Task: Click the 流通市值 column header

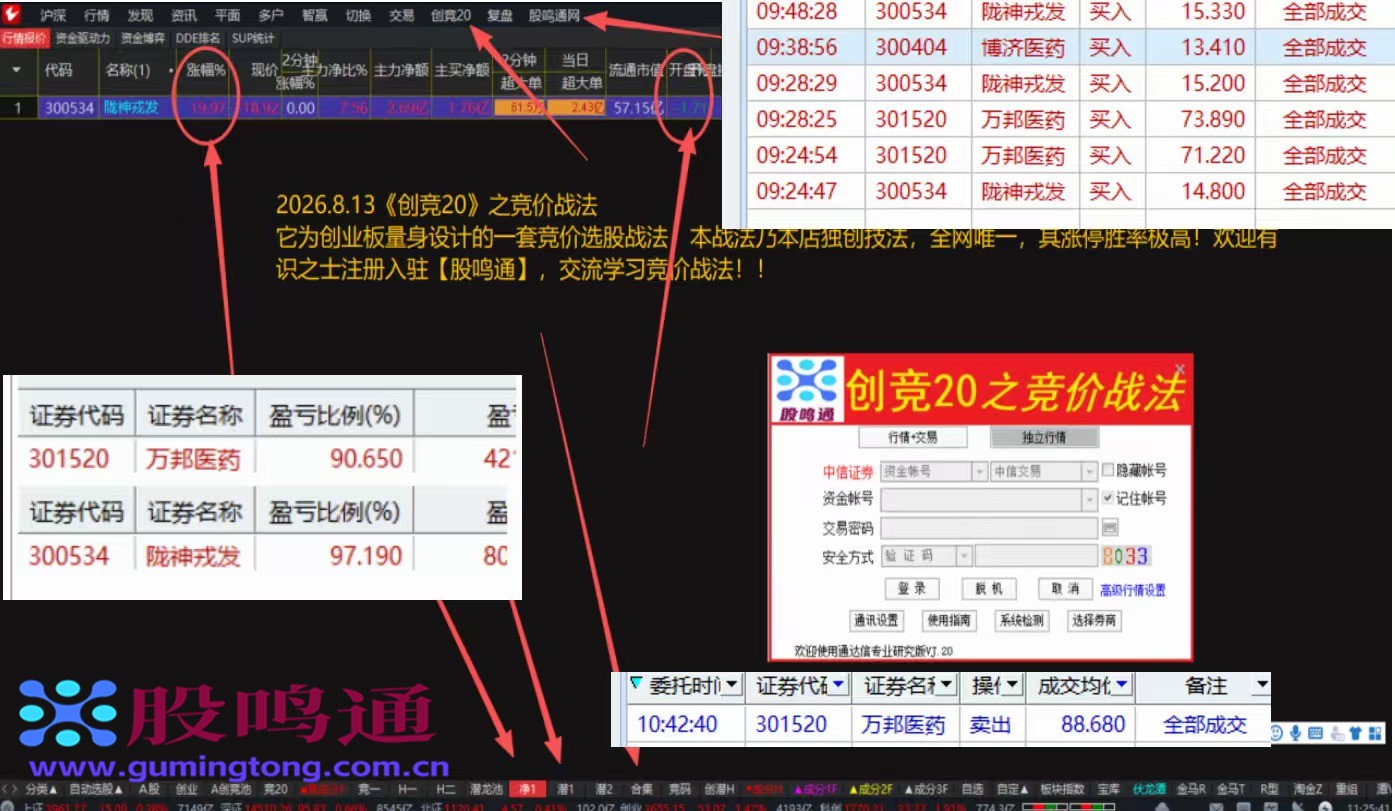Action: (635, 71)
